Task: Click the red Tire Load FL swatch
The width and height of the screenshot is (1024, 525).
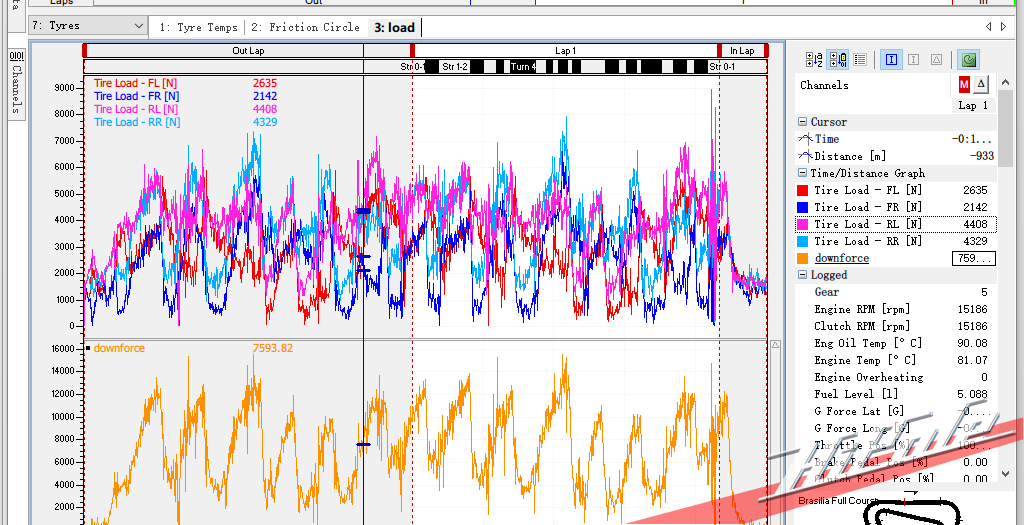Action: [x=803, y=191]
